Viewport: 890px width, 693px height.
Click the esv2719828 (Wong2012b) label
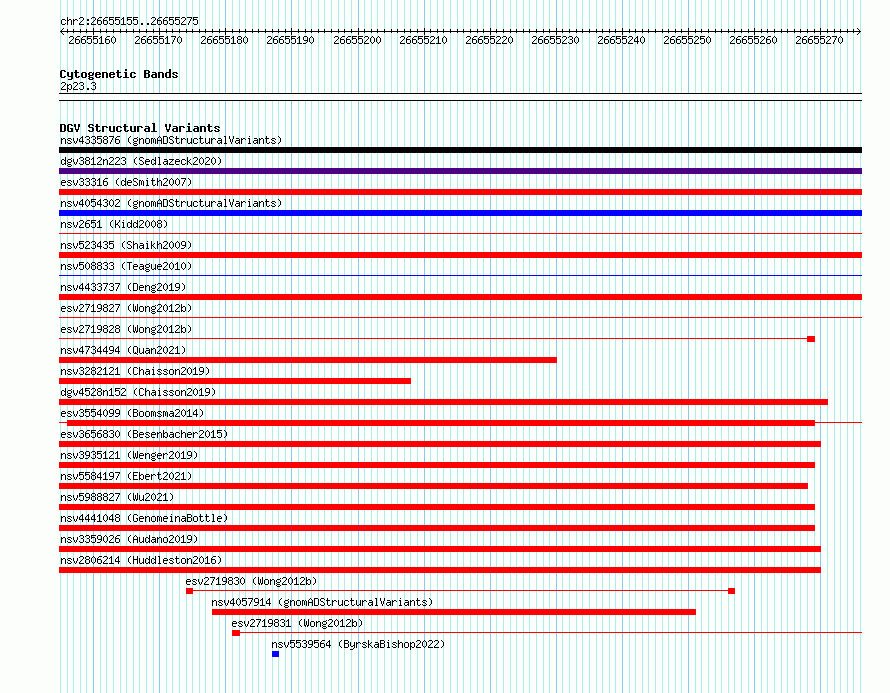(126, 329)
